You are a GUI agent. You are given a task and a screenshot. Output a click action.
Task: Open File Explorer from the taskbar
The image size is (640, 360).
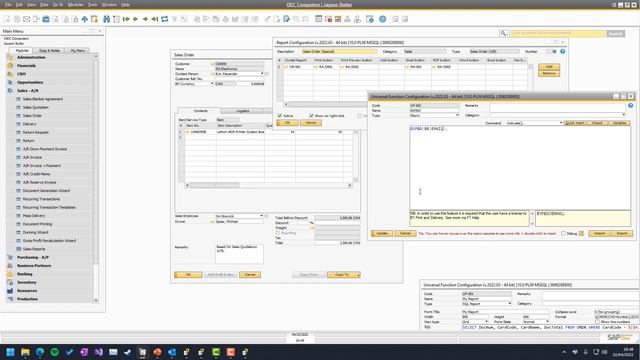tap(25, 352)
